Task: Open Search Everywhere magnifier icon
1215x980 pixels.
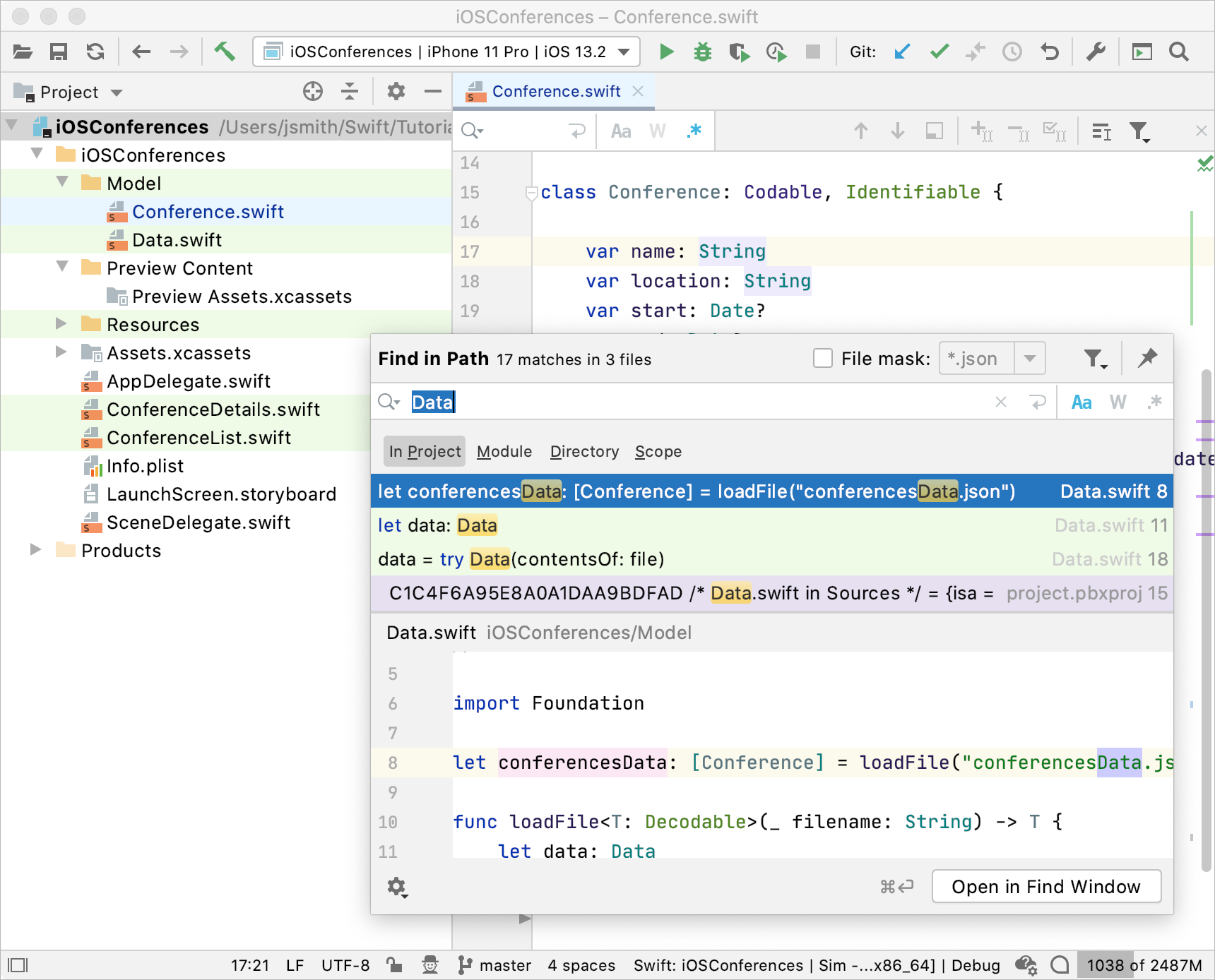Action: click(x=1179, y=52)
